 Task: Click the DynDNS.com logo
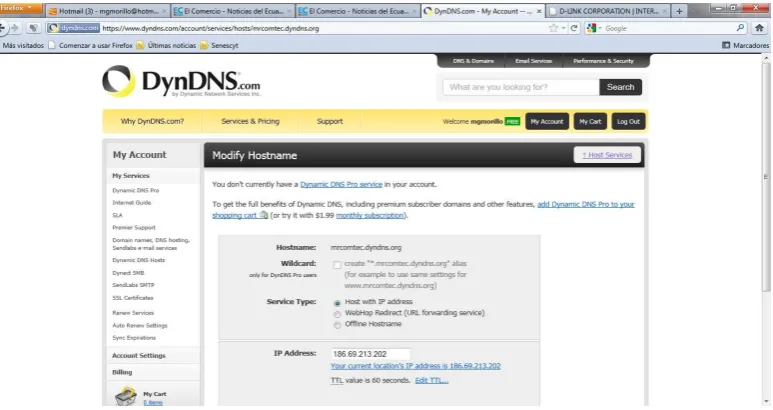181,82
